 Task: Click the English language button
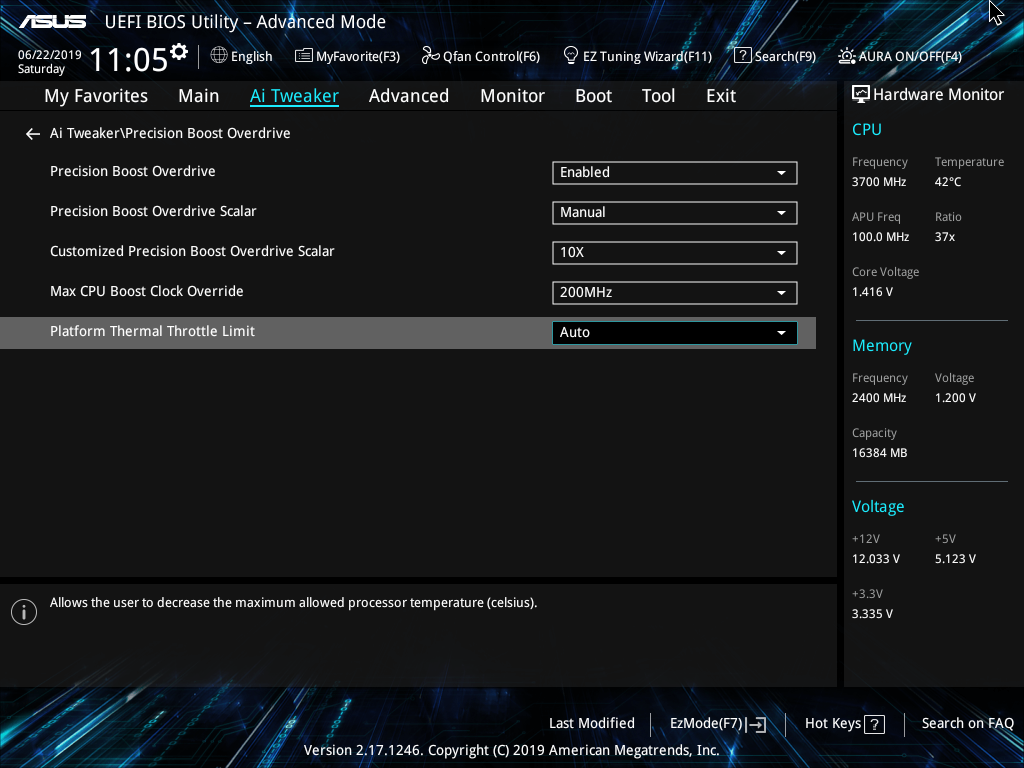242,56
